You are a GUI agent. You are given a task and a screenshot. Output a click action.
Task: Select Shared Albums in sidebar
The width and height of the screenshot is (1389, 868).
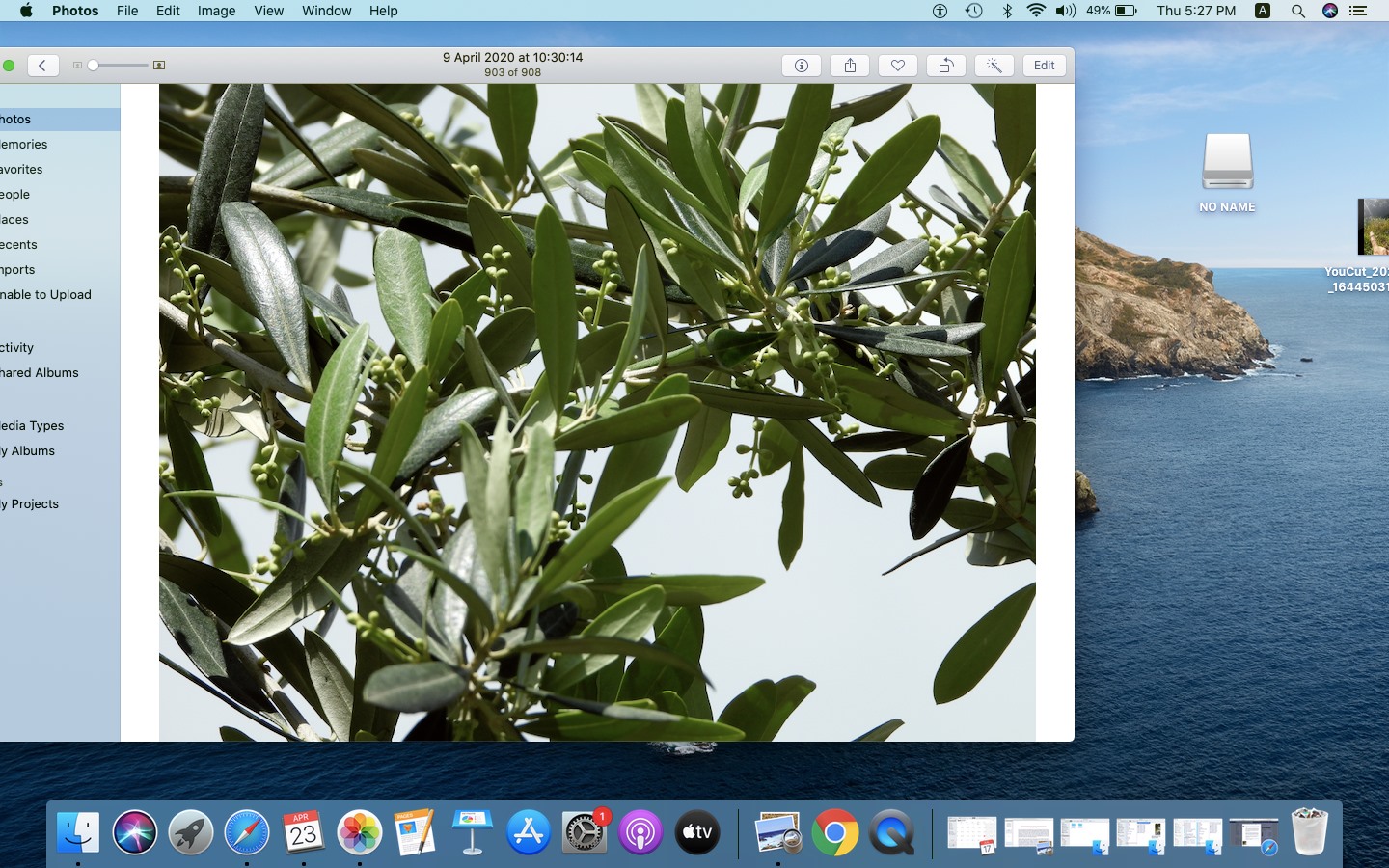(40, 373)
